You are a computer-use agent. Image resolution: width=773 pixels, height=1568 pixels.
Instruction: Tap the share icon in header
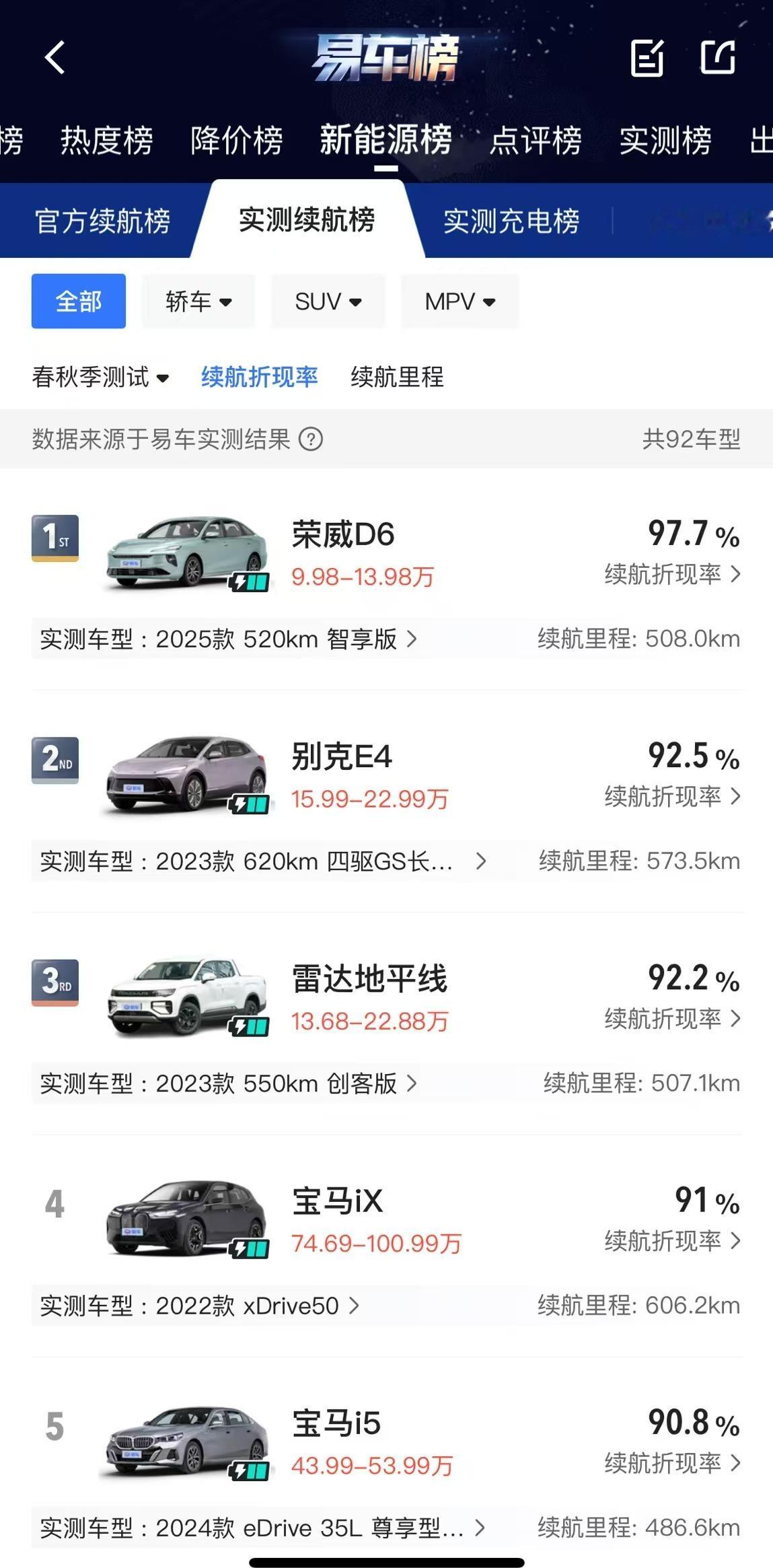(718, 57)
